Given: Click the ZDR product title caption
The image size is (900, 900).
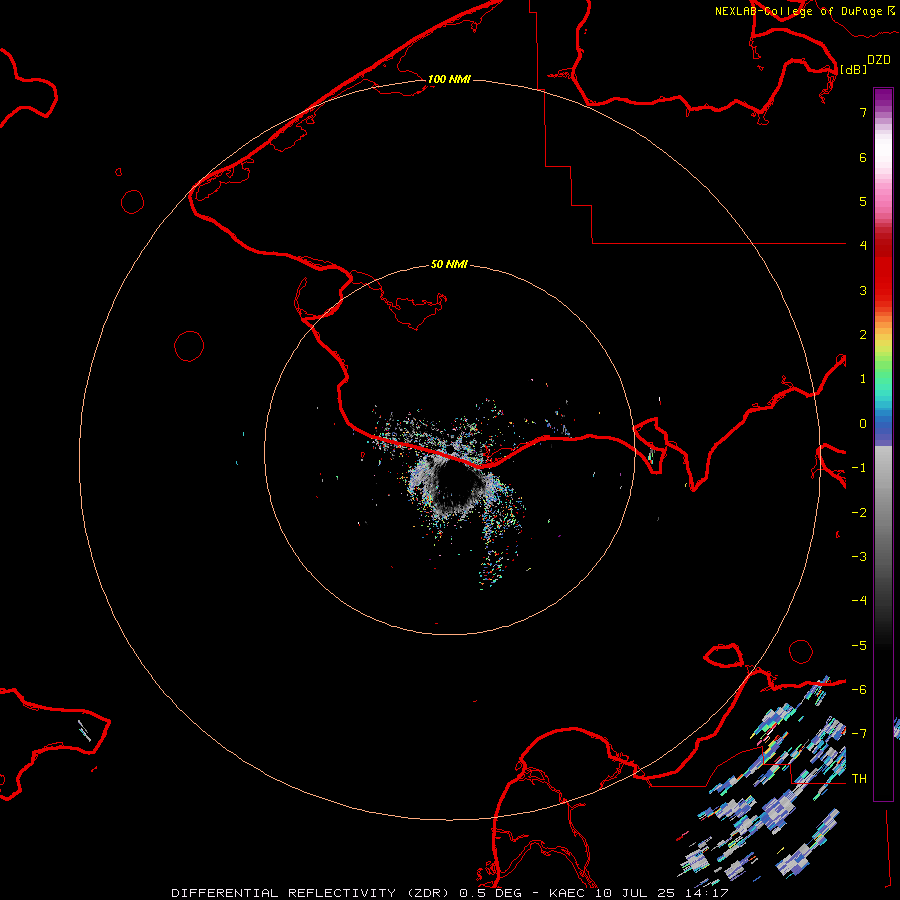Looking at the screenshot, I should [x=449, y=893].
